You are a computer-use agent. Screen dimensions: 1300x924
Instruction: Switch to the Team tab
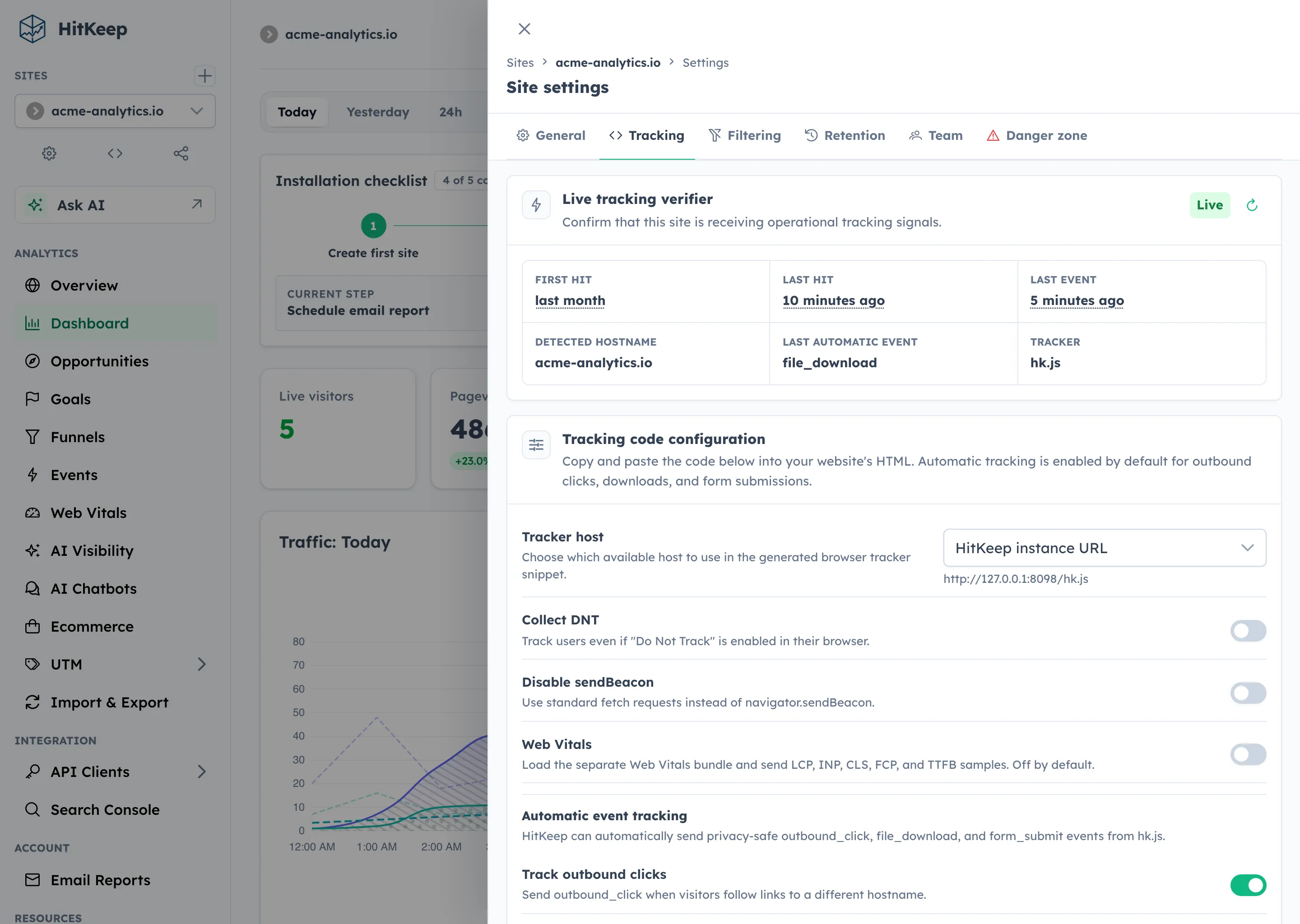pos(936,135)
